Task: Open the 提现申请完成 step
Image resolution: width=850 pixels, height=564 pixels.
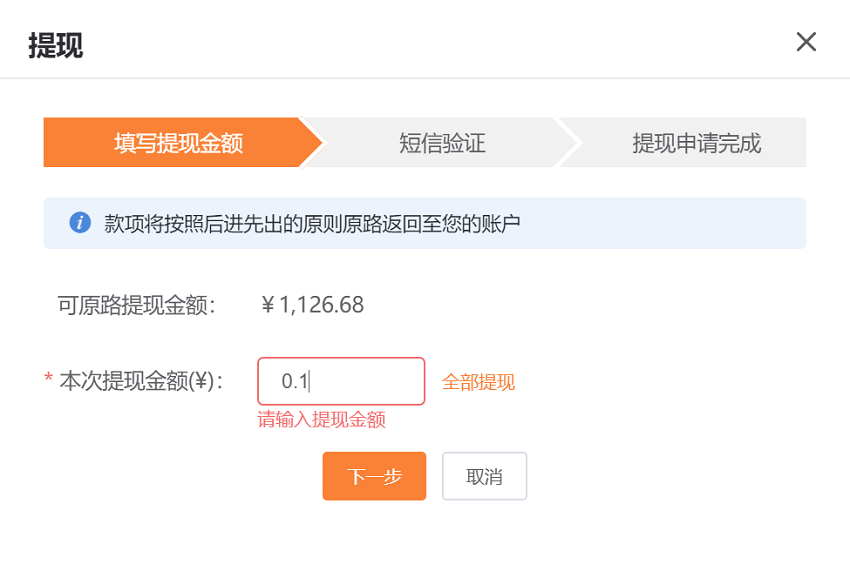Action: pos(696,143)
